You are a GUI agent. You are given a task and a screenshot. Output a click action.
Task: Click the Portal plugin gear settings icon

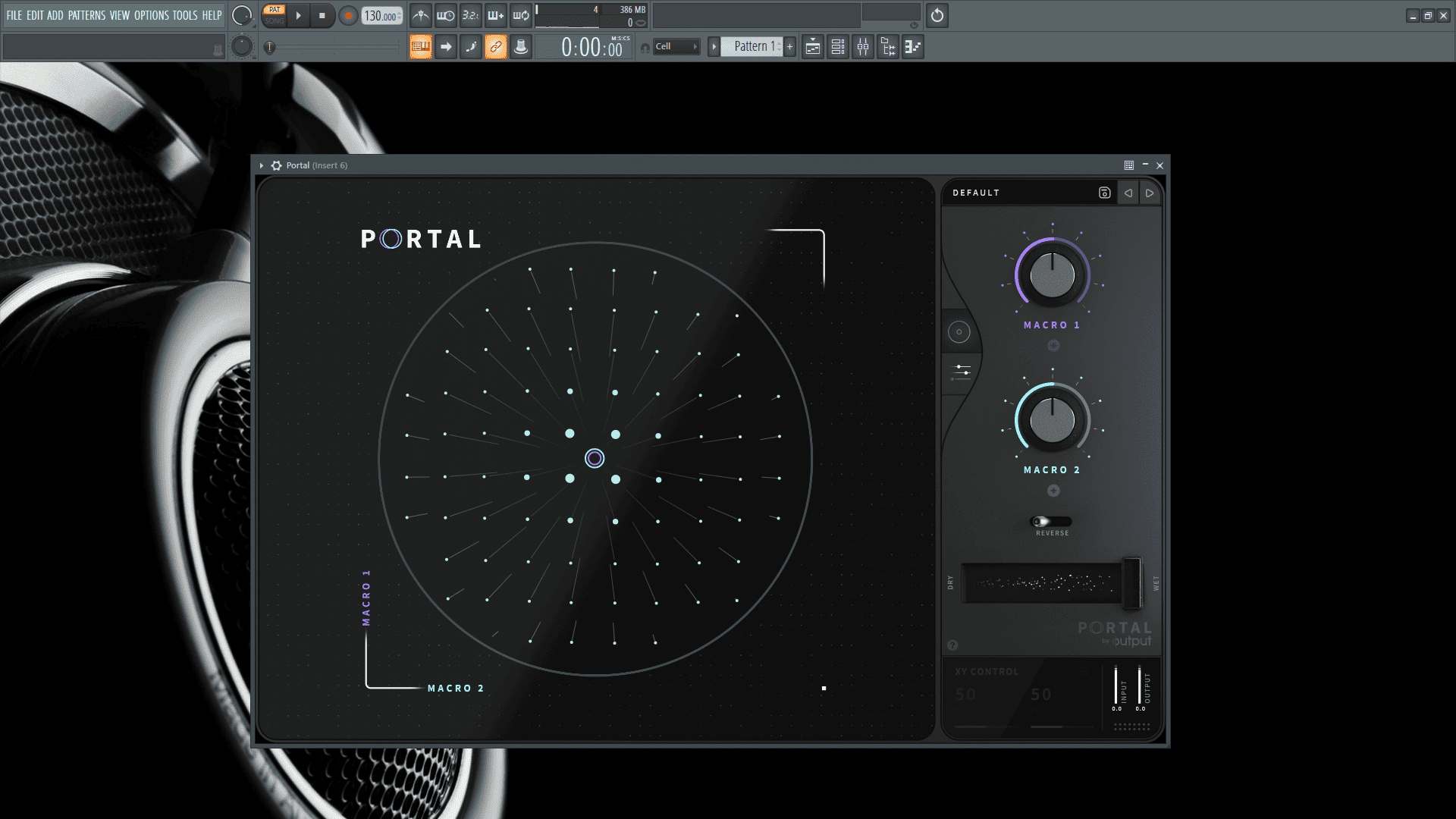[277, 165]
